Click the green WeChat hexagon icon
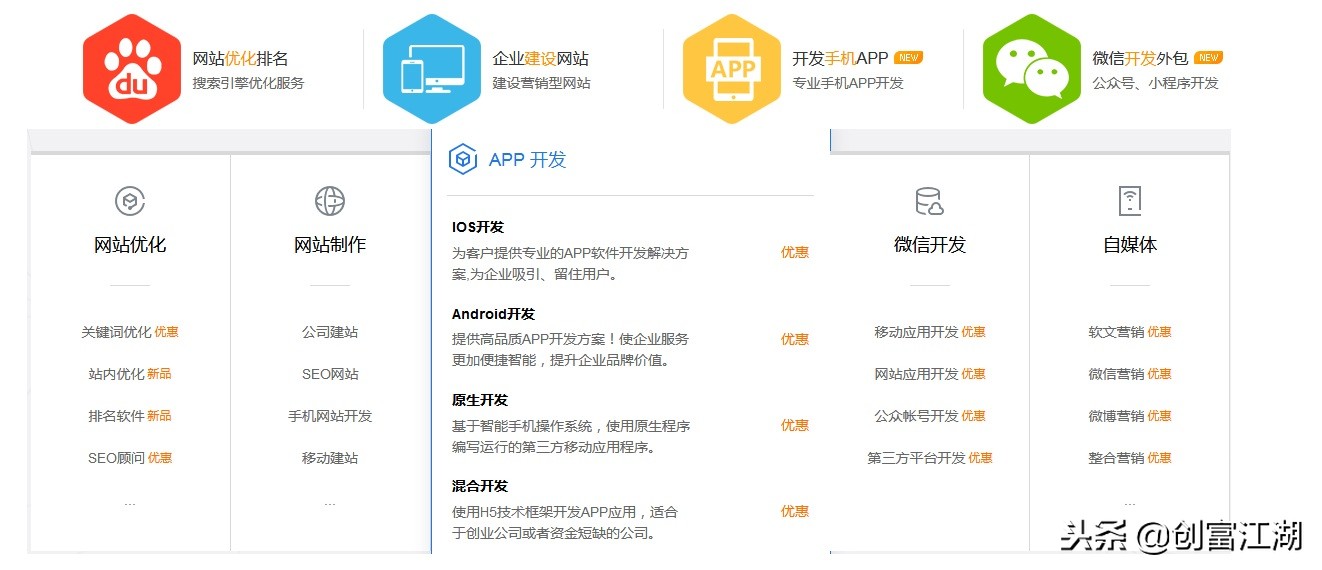Screen dimensions: 1322x570 pyautogui.click(x=1032, y=69)
